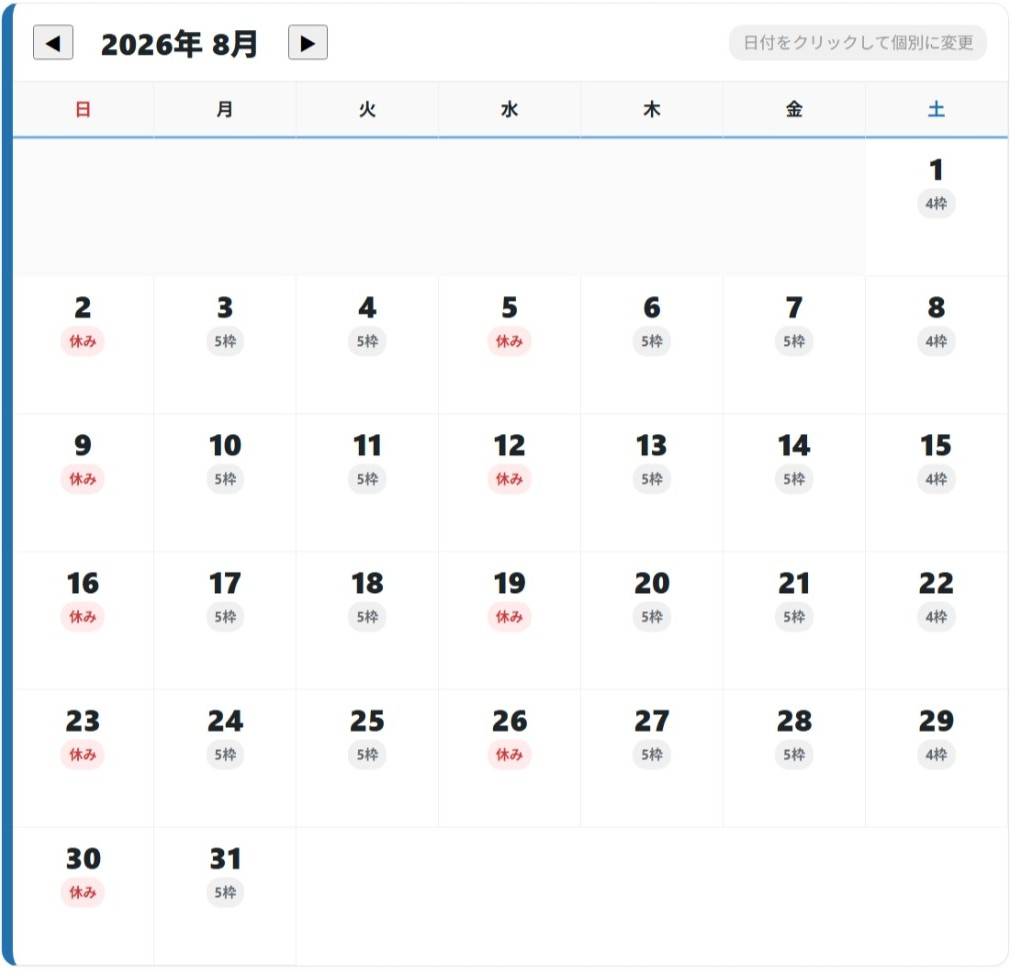The image size is (1015, 969).
Task: Click the 月 Monday column header
Action: (225, 109)
